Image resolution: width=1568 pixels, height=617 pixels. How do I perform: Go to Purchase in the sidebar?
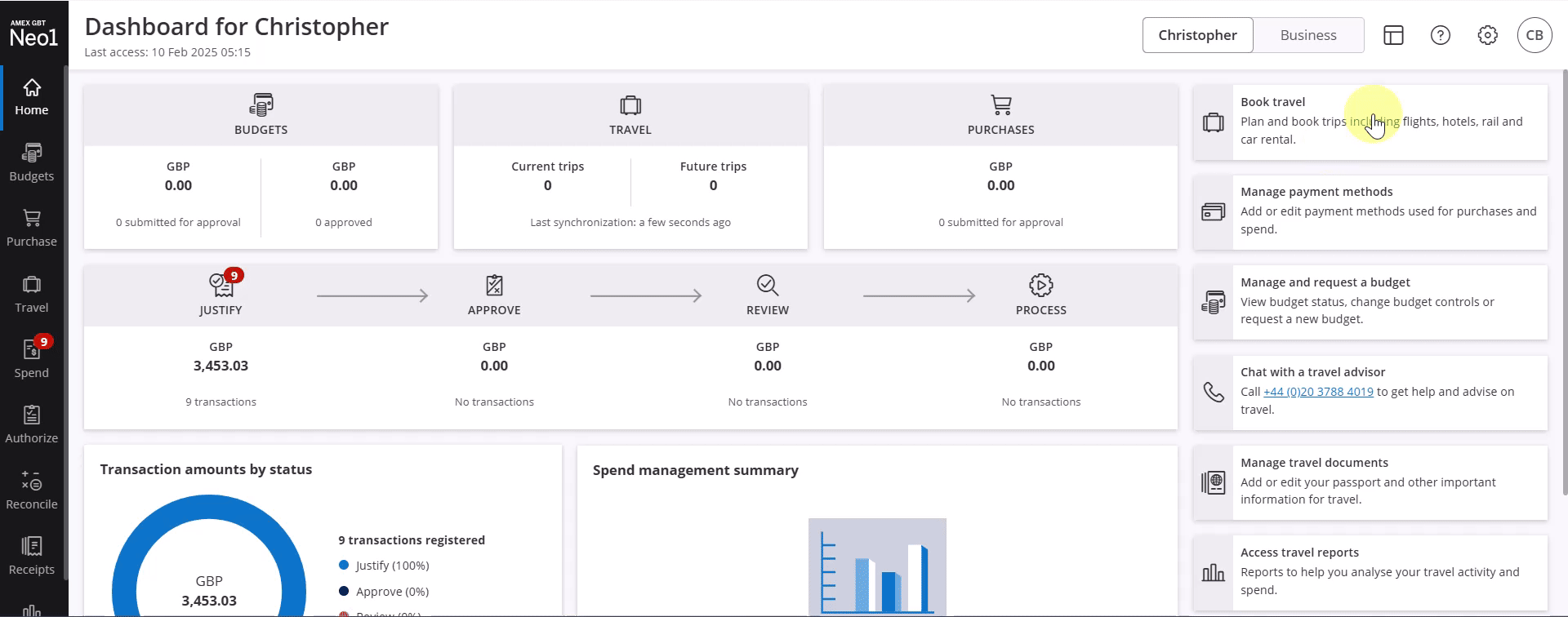click(x=32, y=229)
